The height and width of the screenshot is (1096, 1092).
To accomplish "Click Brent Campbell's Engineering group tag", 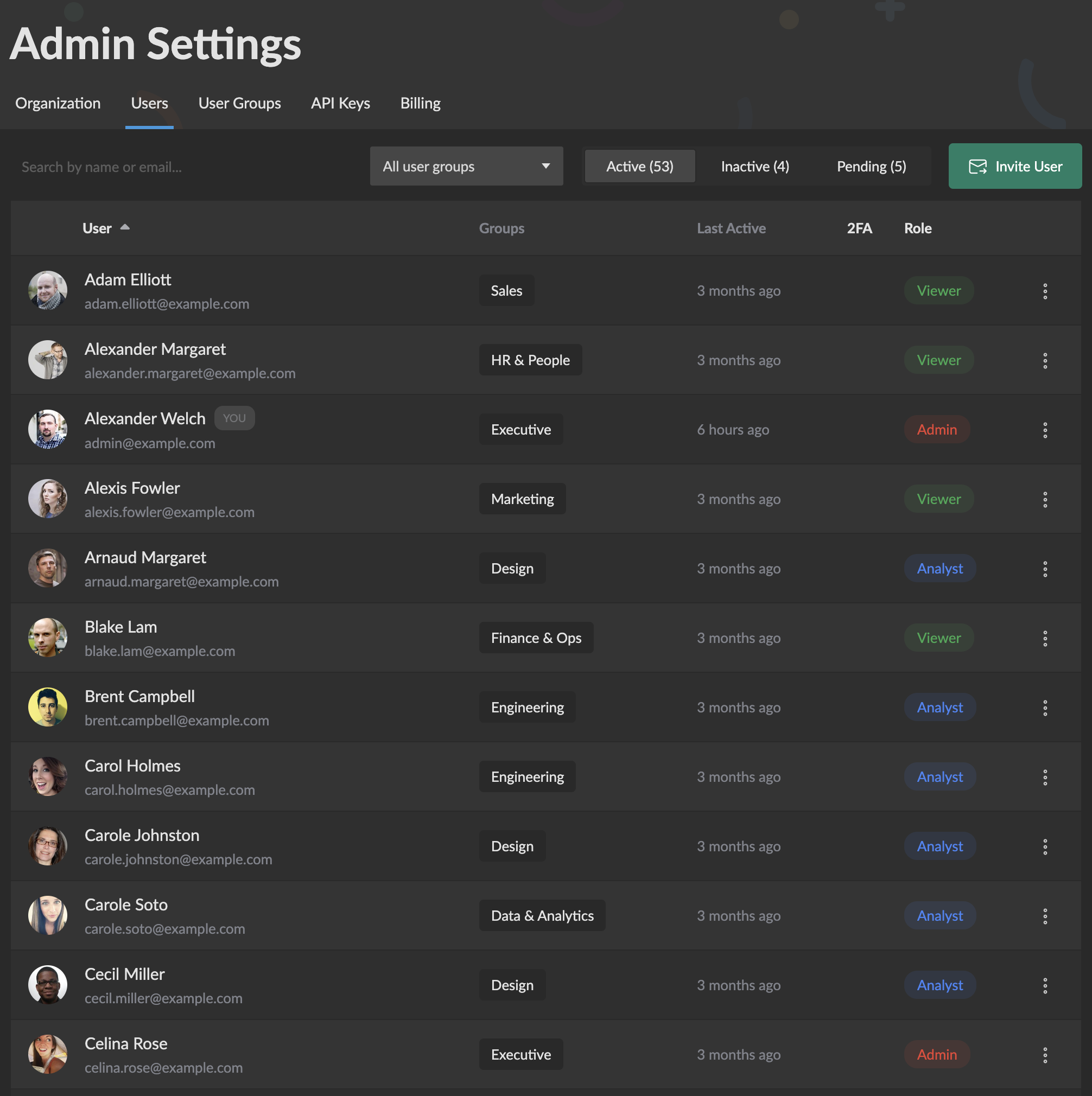I will [x=527, y=707].
